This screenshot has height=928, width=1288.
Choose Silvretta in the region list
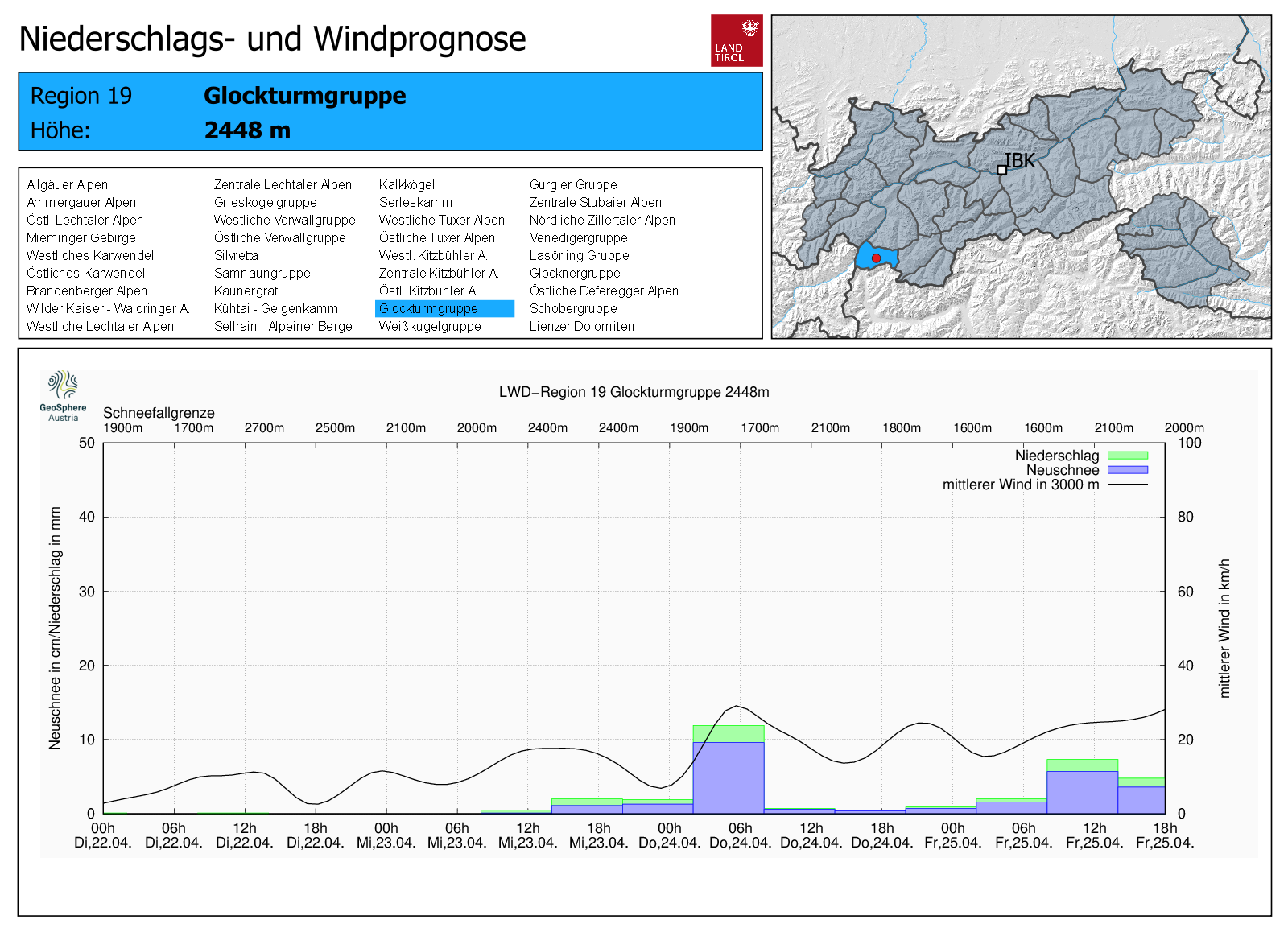tap(236, 255)
